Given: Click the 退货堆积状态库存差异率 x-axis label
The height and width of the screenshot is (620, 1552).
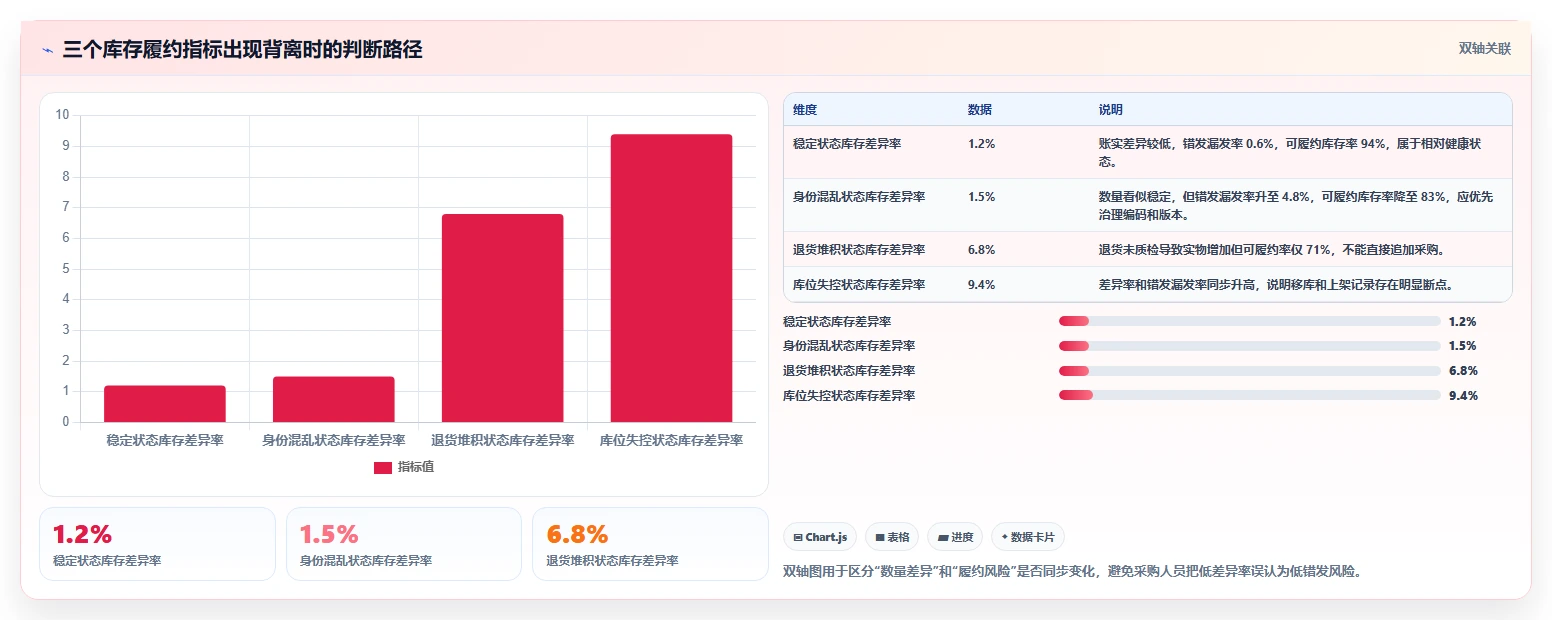Looking at the screenshot, I should 503,440.
